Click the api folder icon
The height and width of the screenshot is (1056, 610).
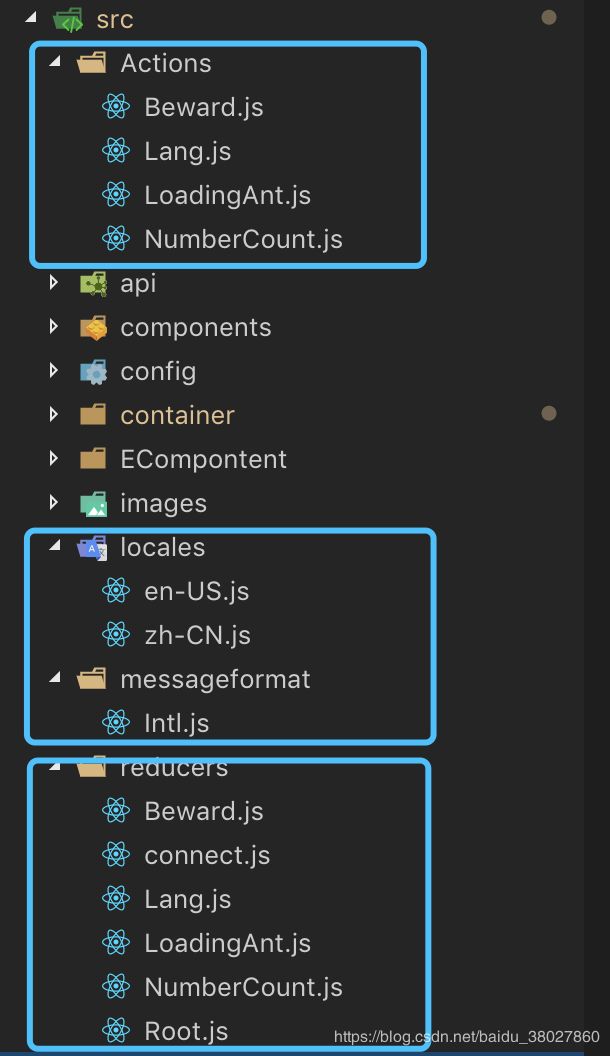[x=93, y=284]
